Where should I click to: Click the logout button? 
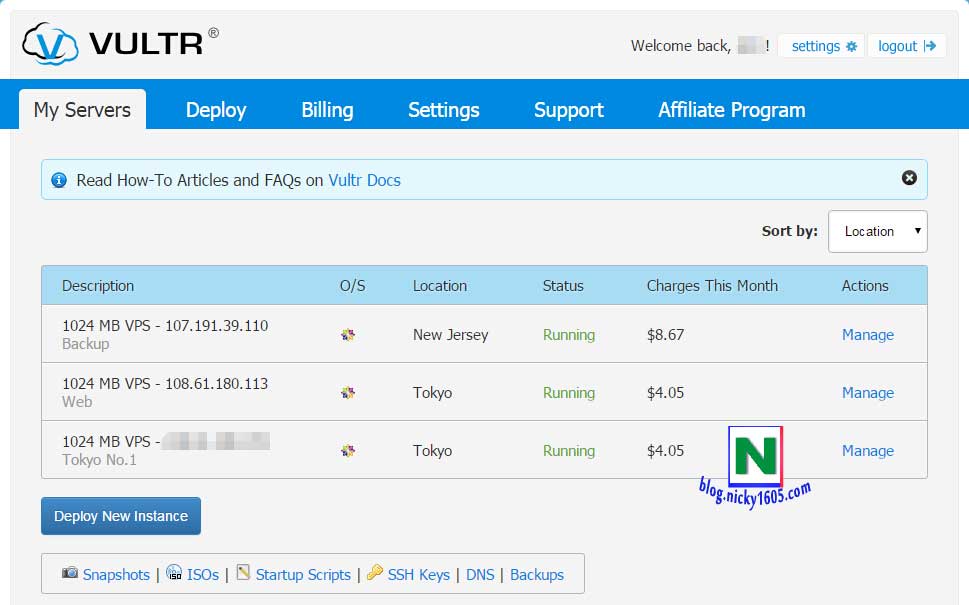point(906,46)
